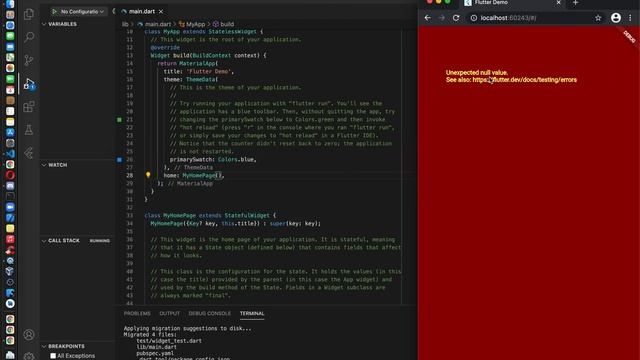Select the MyApp breadcrumb segment
The height and width of the screenshot is (360, 640).
pos(195,24)
